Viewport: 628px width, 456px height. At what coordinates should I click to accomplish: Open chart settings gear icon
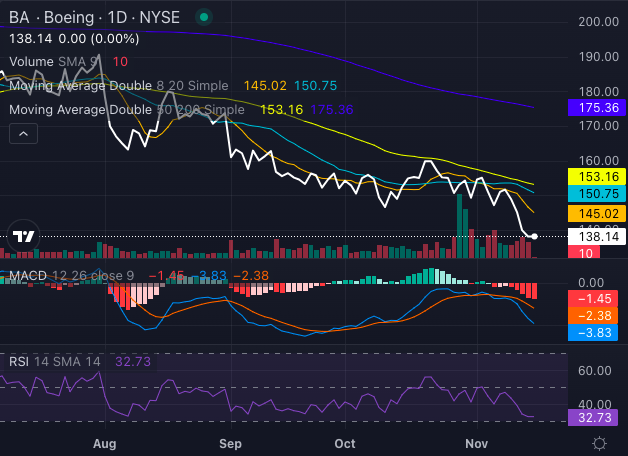coord(599,443)
